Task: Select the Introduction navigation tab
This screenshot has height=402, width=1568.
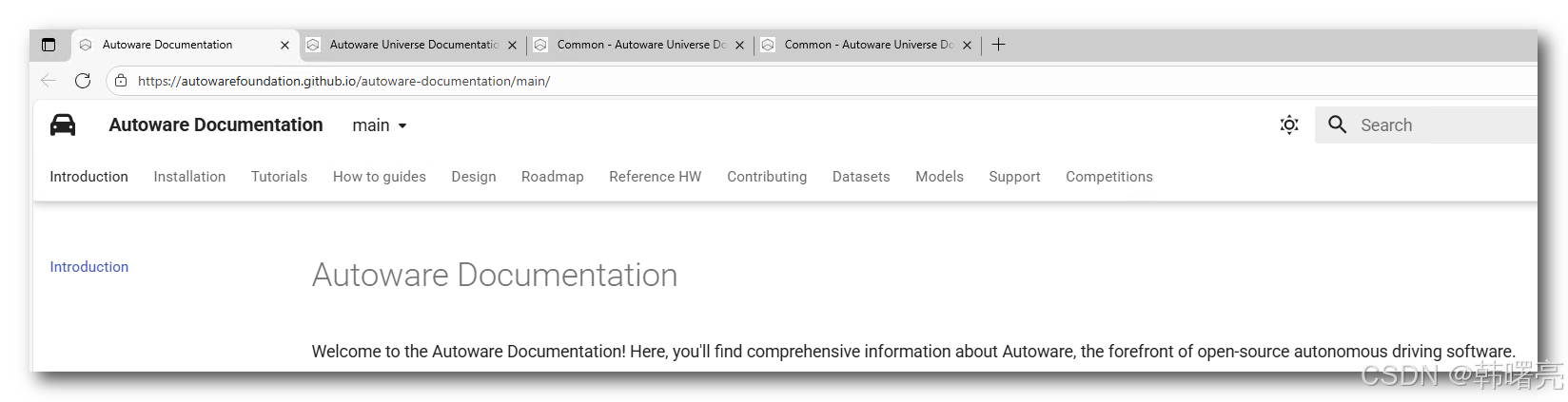Action: point(88,177)
